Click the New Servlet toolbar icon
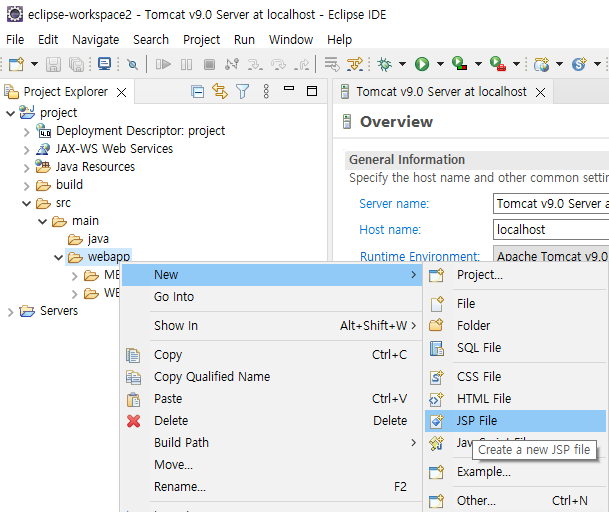Viewport: 609px width, 512px height. click(x=579, y=64)
